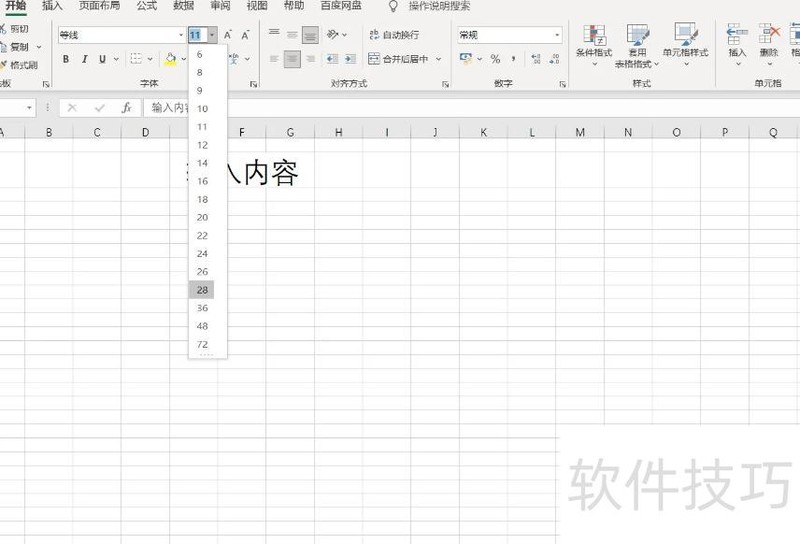The height and width of the screenshot is (544, 800).
Task: Open accounting currency format icon
Action: coord(465,59)
